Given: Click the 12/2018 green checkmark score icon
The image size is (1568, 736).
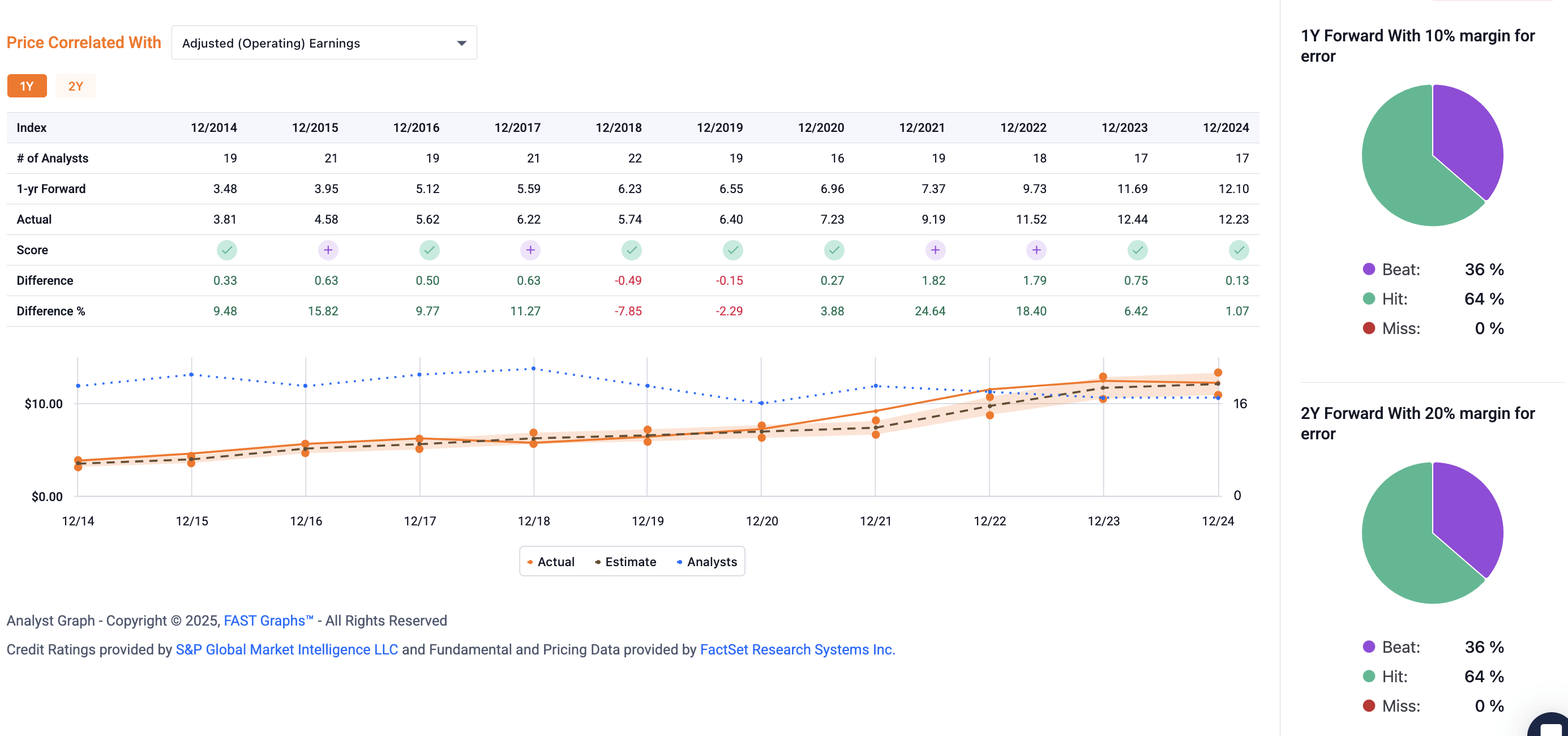Looking at the screenshot, I should (631, 250).
